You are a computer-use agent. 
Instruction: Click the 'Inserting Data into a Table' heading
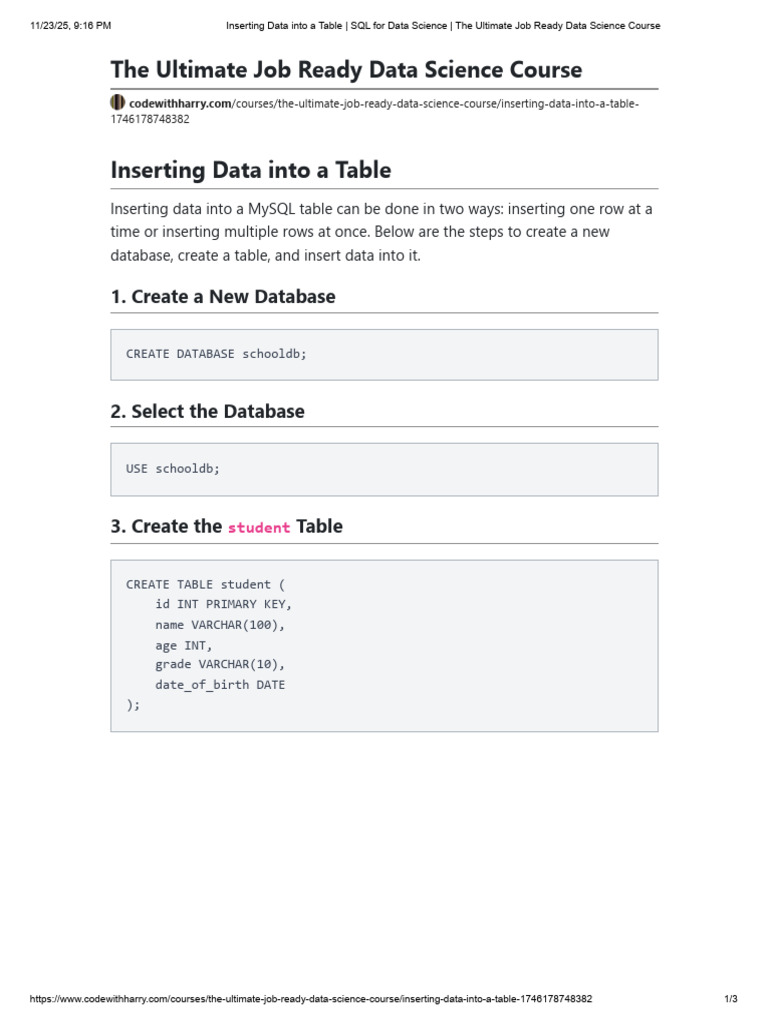click(x=251, y=170)
